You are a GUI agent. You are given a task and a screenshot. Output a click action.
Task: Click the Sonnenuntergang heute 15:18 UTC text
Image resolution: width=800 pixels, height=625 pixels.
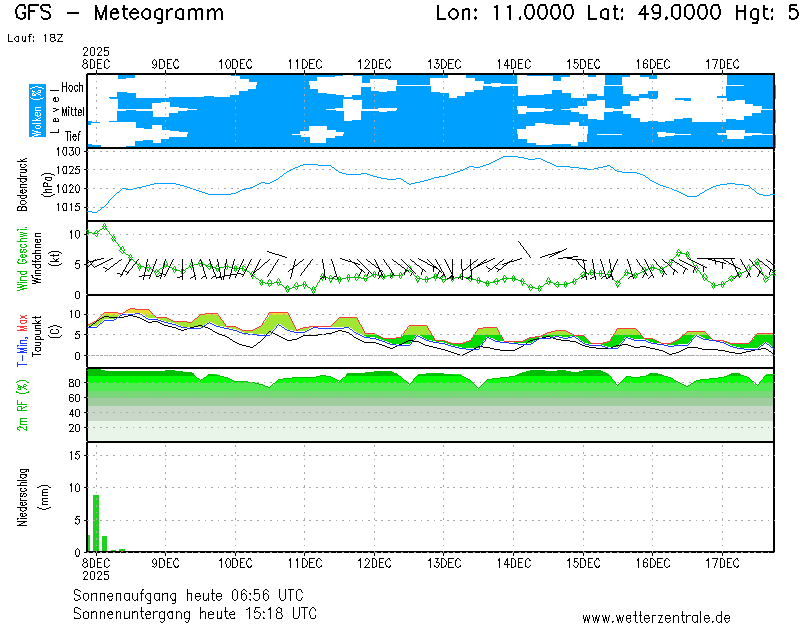coord(195,612)
